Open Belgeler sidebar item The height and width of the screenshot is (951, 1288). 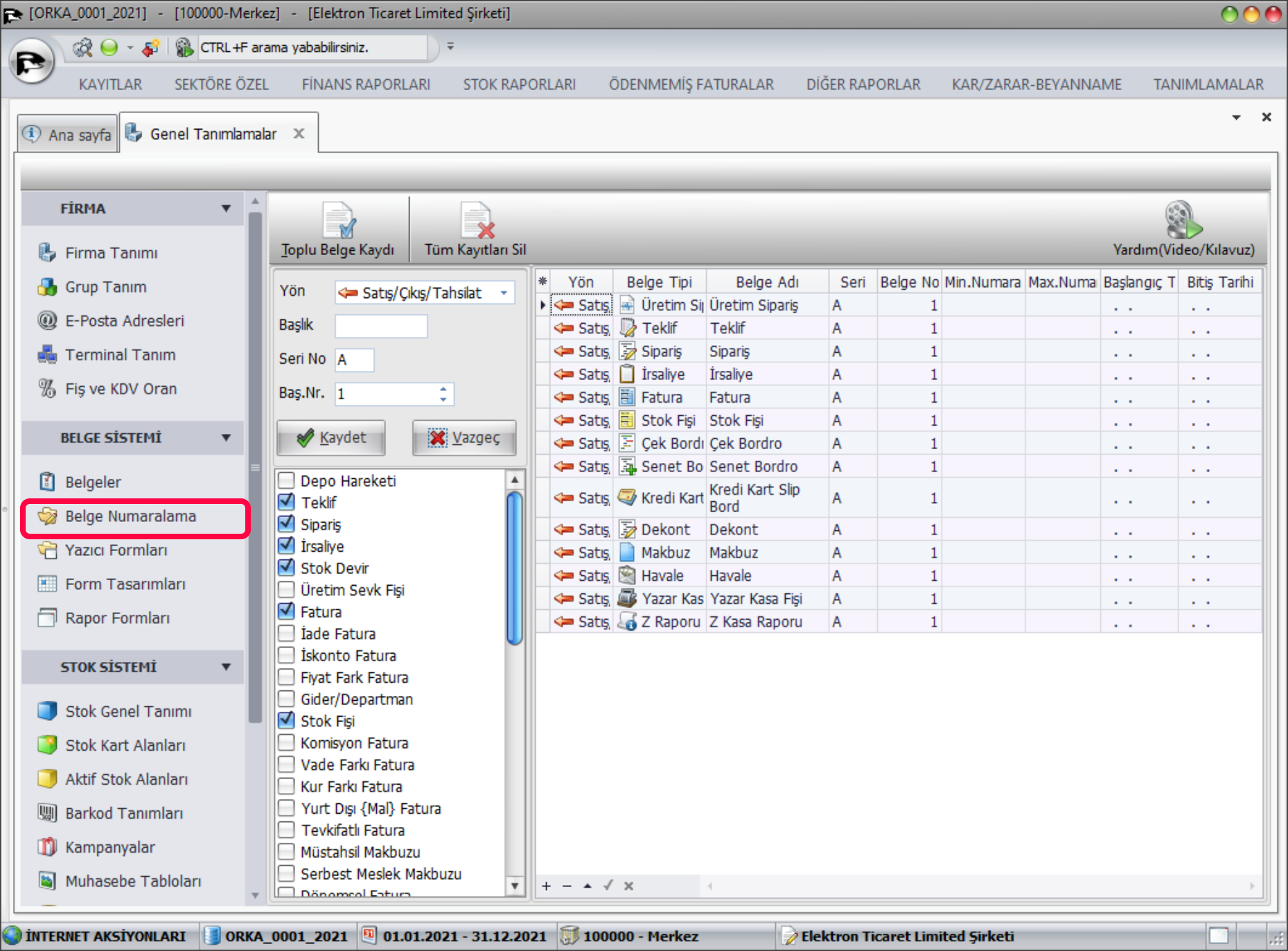80,482
